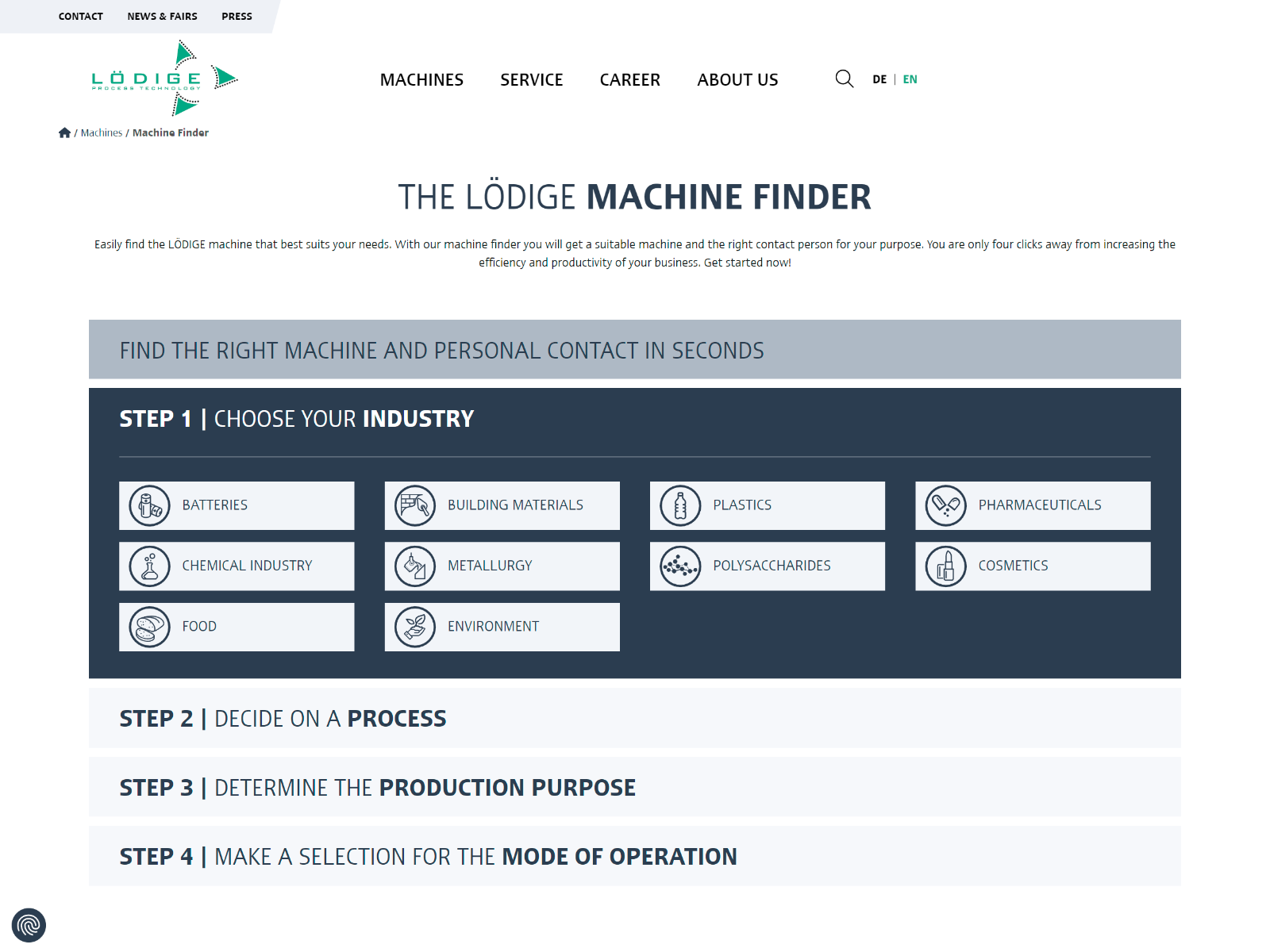Click the Food bread icon
This screenshot has height=952, width=1270.
pos(150,627)
